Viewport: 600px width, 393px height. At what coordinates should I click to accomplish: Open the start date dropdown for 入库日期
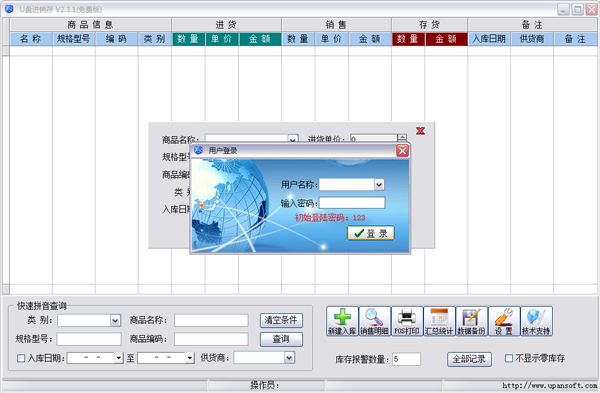point(119,358)
